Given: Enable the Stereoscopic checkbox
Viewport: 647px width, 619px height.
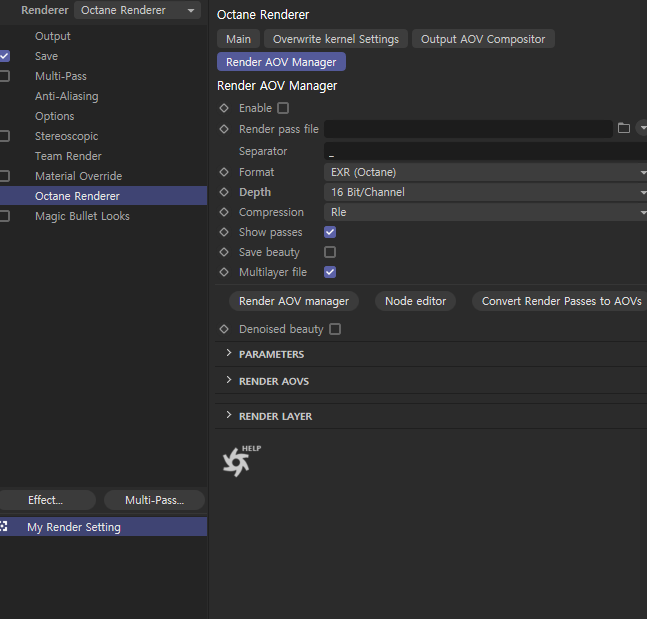Looking at the screenshot, I should tap(5, 136).
